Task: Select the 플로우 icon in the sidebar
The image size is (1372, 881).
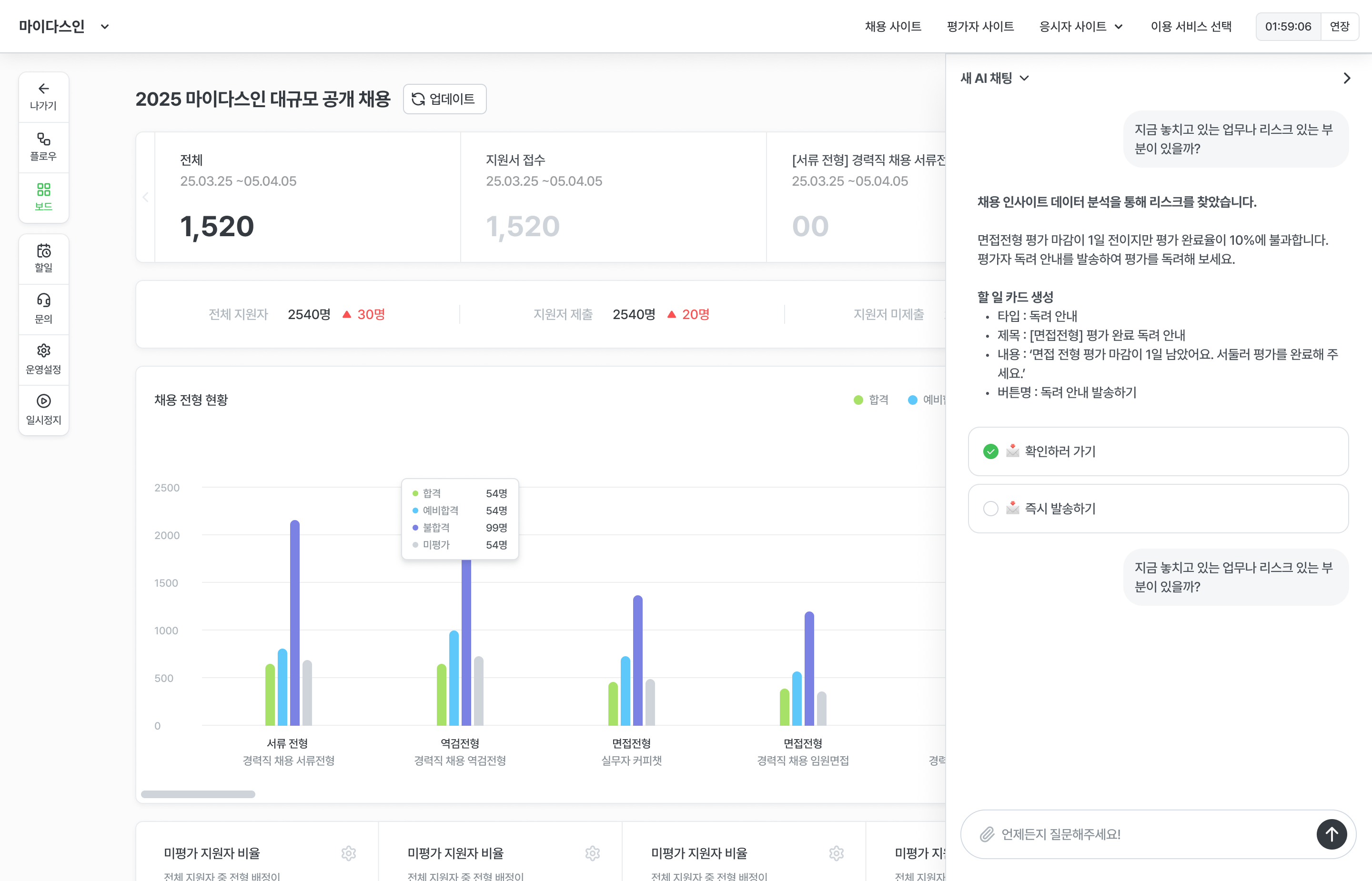Action: pos(43,147)
